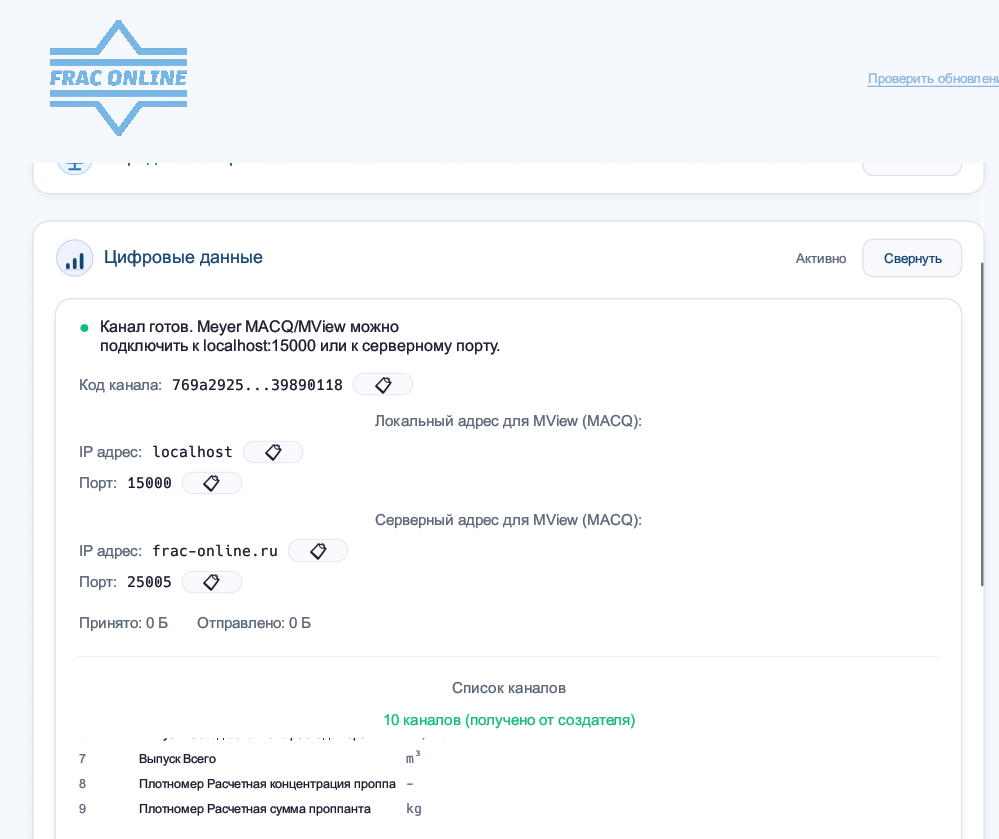Click the Цифровые данные section title
This screenshot has height=839, width=999.
coord(183,258)
